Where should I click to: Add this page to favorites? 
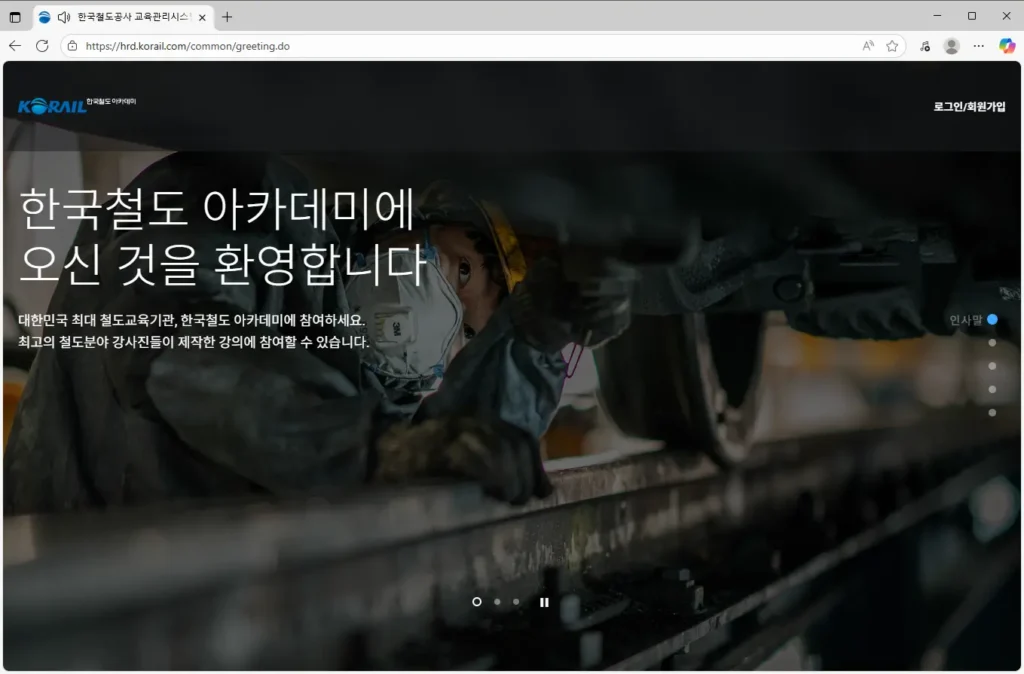[x=891, y=45]
